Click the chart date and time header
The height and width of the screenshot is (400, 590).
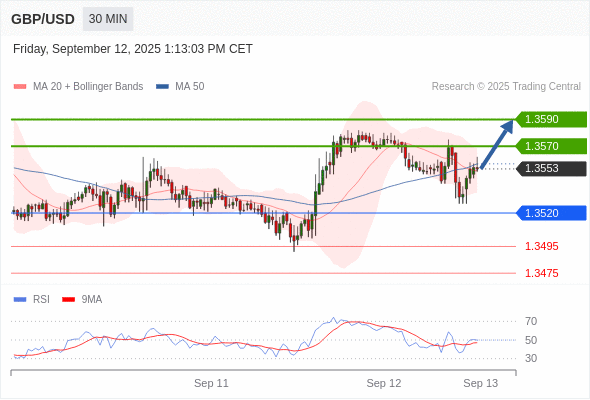tap(133, 49)
